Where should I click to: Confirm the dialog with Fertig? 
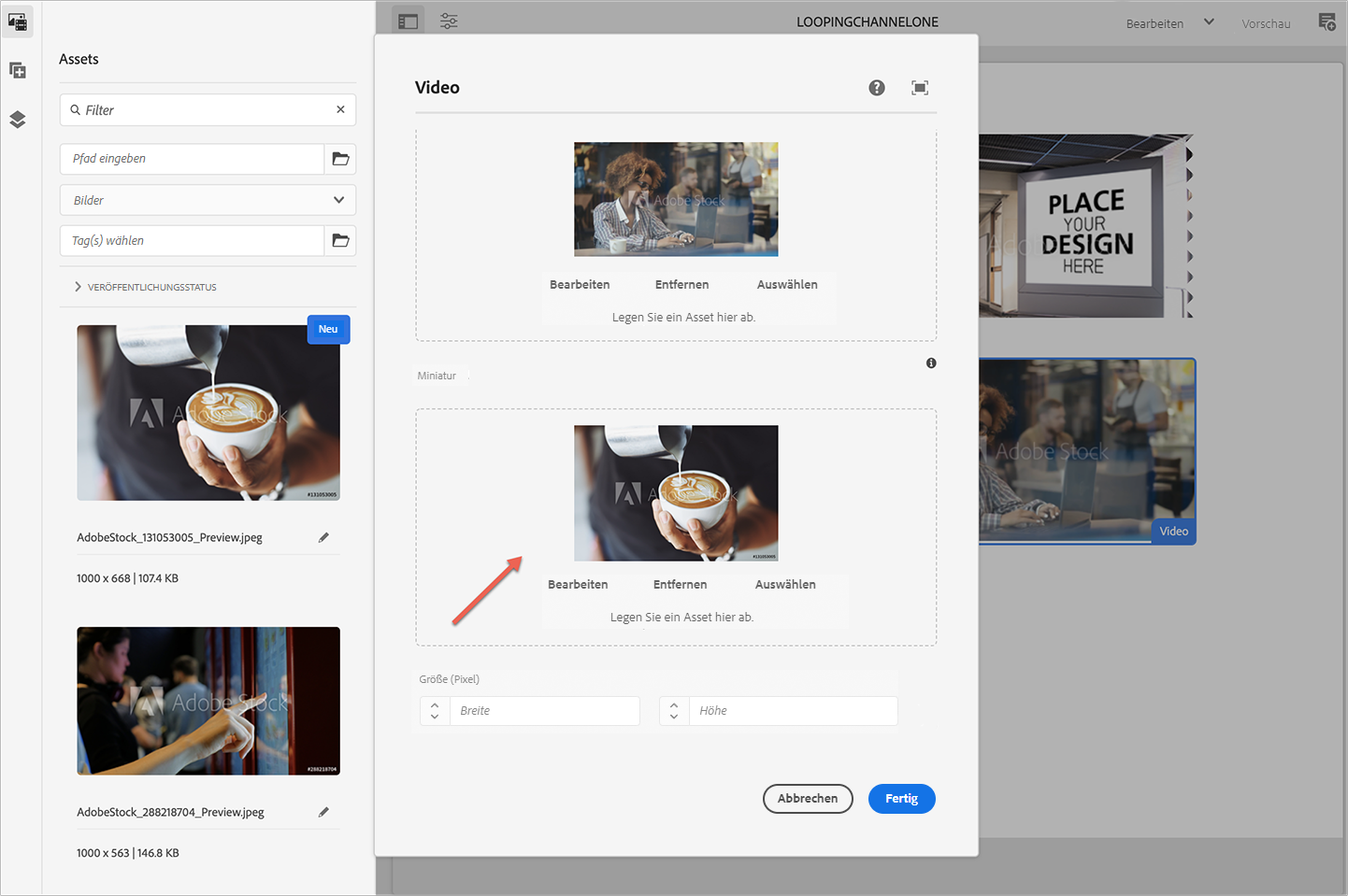pos(902,799)
